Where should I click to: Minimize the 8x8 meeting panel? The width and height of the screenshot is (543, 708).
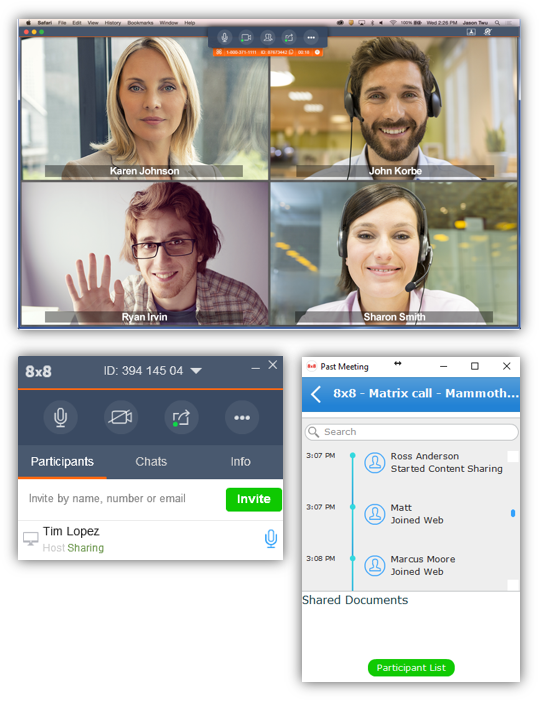tap(255, 368)
